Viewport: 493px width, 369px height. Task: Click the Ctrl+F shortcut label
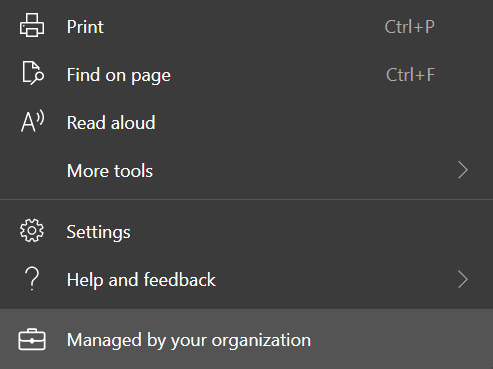point(410,75)
